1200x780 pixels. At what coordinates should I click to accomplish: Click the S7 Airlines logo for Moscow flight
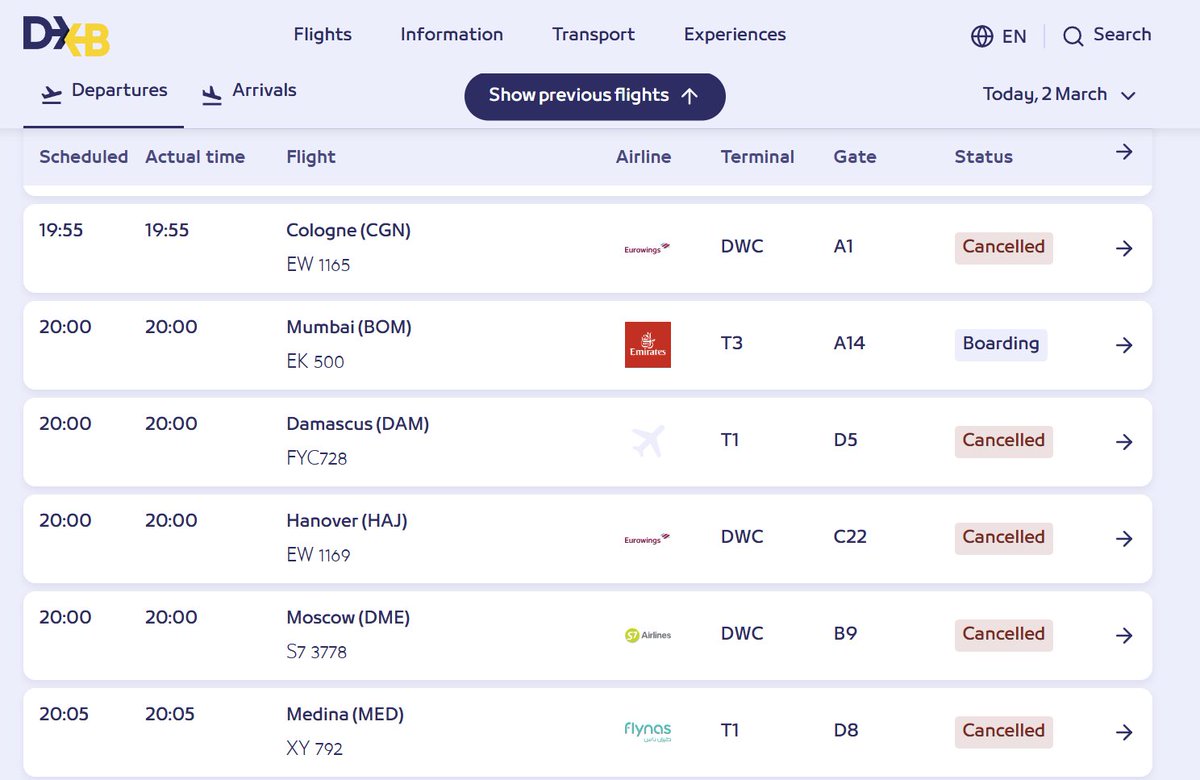tap(647, 634)
